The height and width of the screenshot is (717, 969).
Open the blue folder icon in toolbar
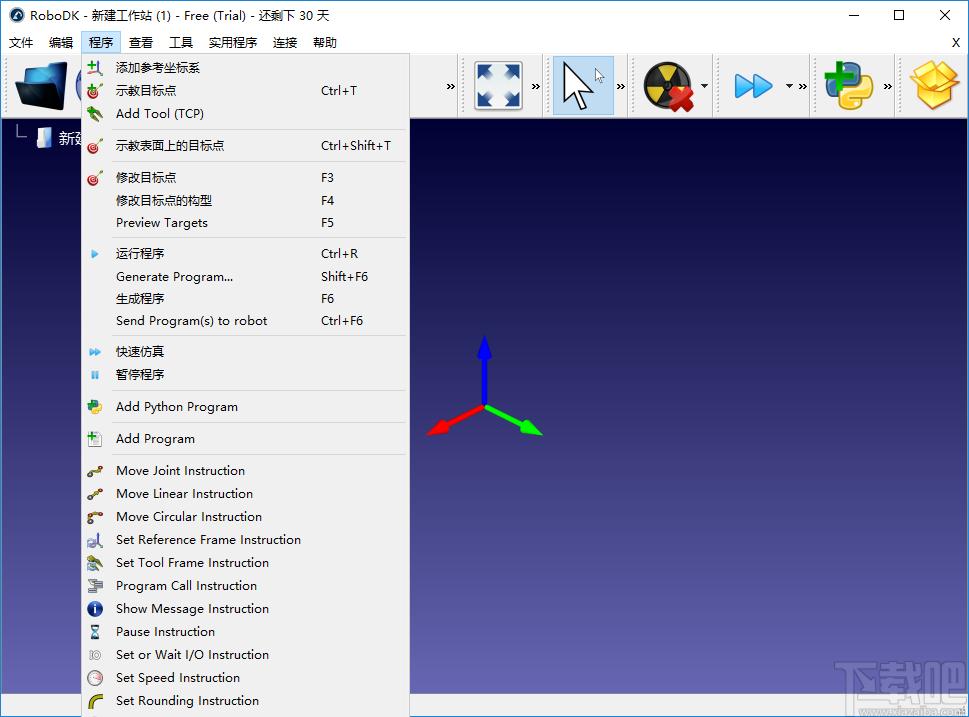[x=41, y=86]
